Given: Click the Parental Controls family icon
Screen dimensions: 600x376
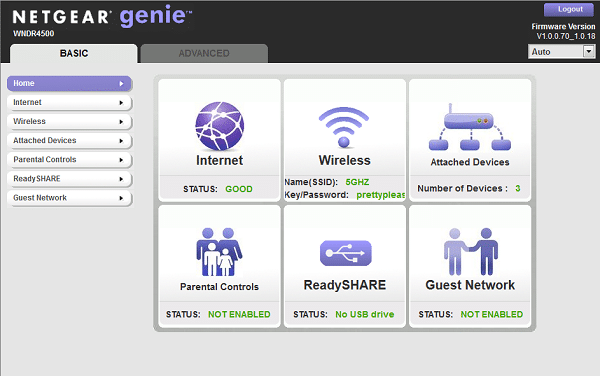Looking at the screenshot, I should 219,252.
